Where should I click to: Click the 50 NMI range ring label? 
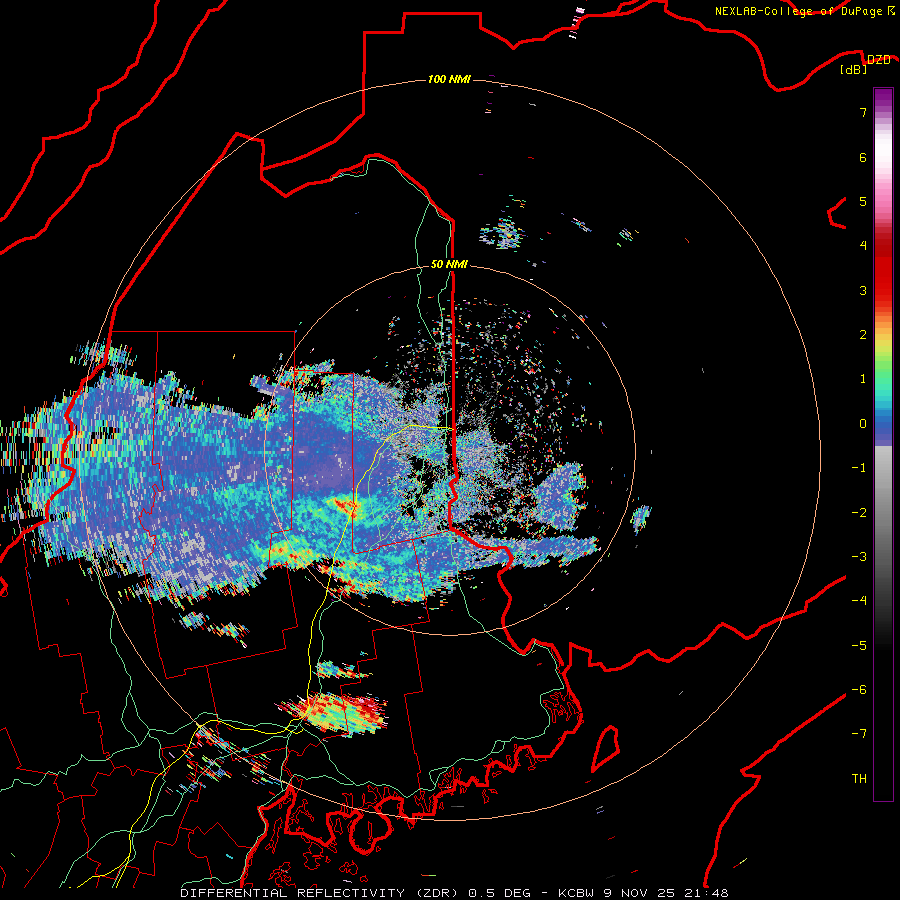pyautogui.click(x=449, y=264)
